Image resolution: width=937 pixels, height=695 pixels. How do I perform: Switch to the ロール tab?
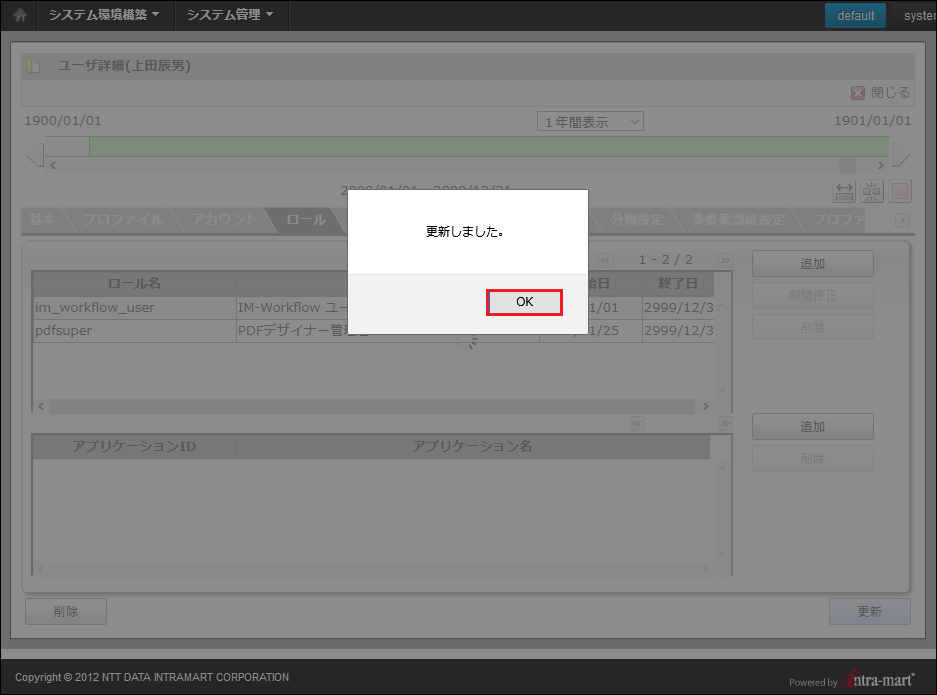(306, 219)
